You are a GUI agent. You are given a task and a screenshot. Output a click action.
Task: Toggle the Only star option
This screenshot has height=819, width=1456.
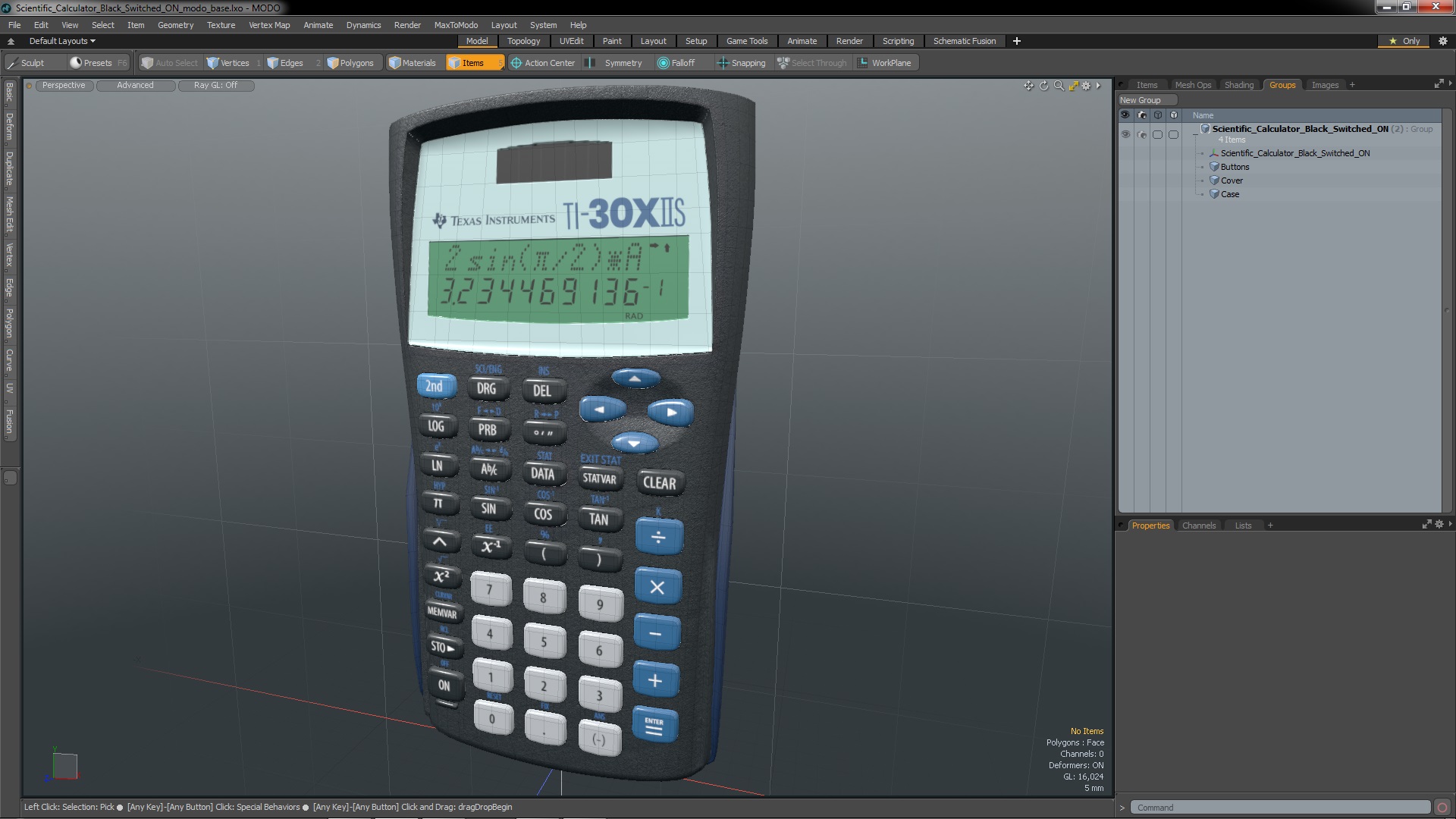tap(1404, 41)
